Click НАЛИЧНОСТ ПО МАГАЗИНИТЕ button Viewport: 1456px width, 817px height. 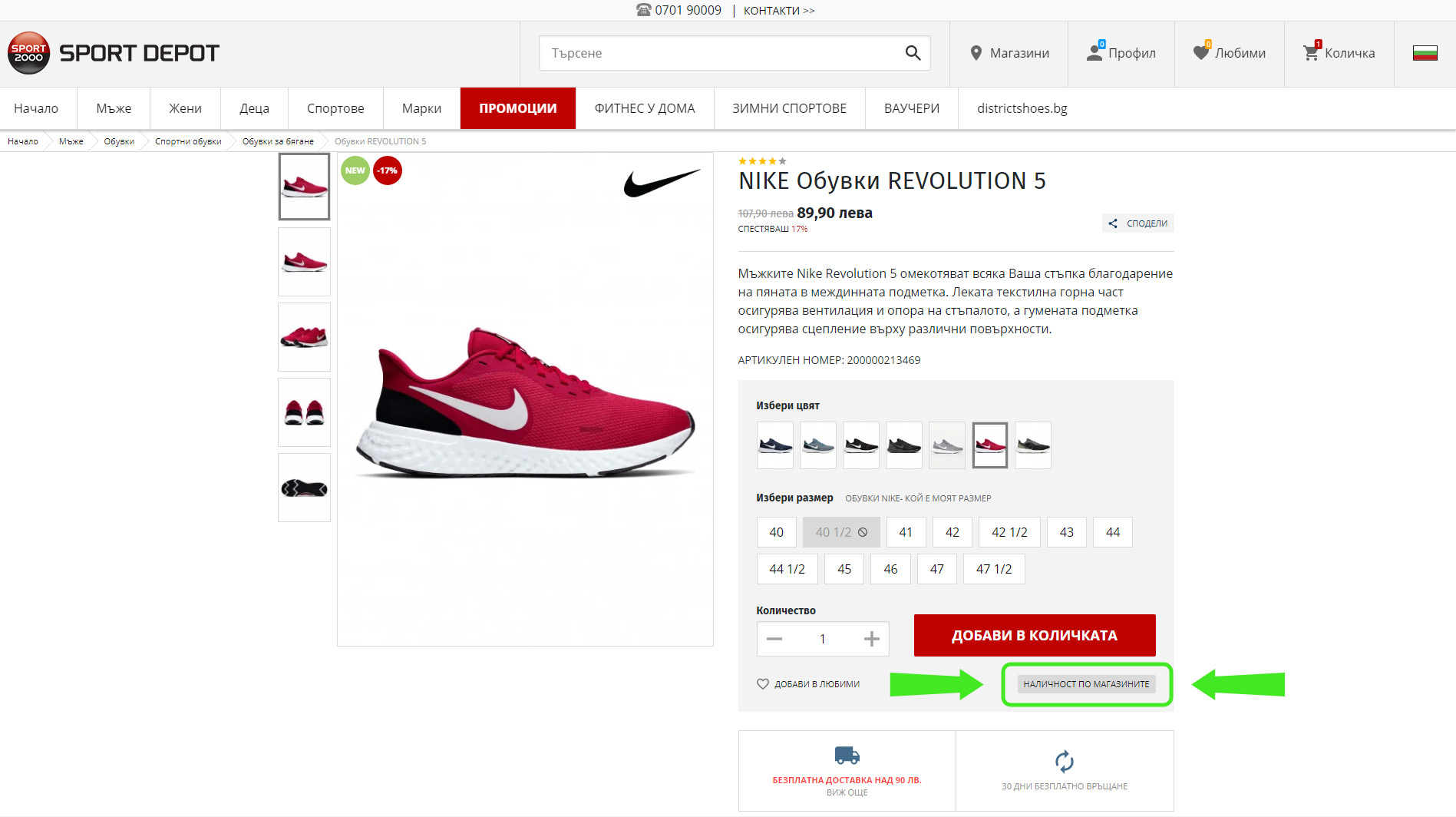point(1087,684)
